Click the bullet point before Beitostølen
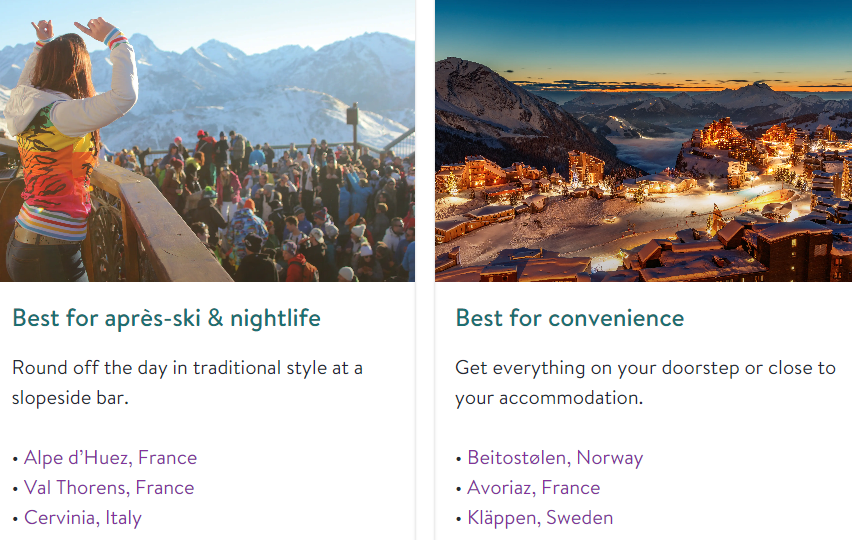852x540 pixels. [x=459, y=459]
